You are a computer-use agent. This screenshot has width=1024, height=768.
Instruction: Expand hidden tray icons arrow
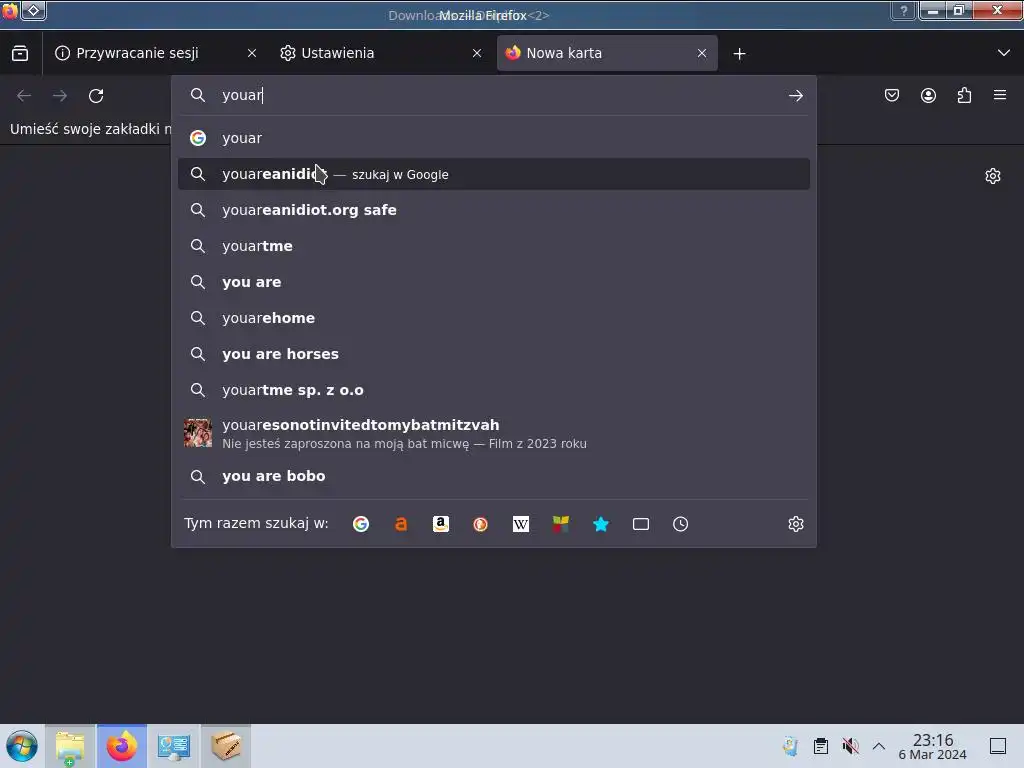click(x=879, y=746)
